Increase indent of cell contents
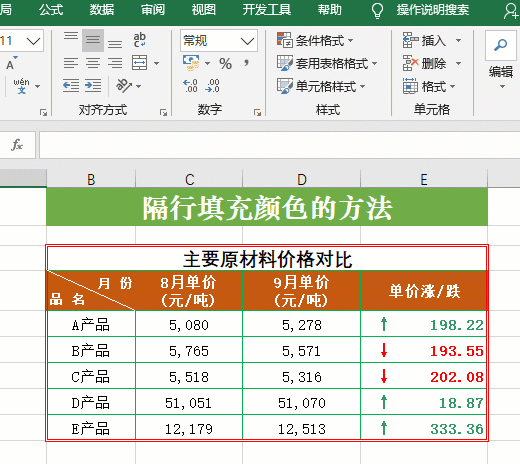 pyautogui.click(x=93, y=86)
